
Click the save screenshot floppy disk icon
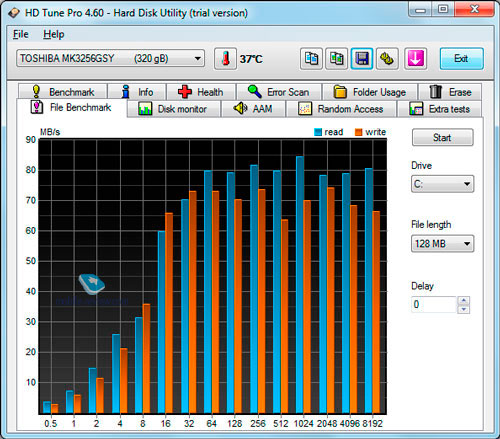362,59
